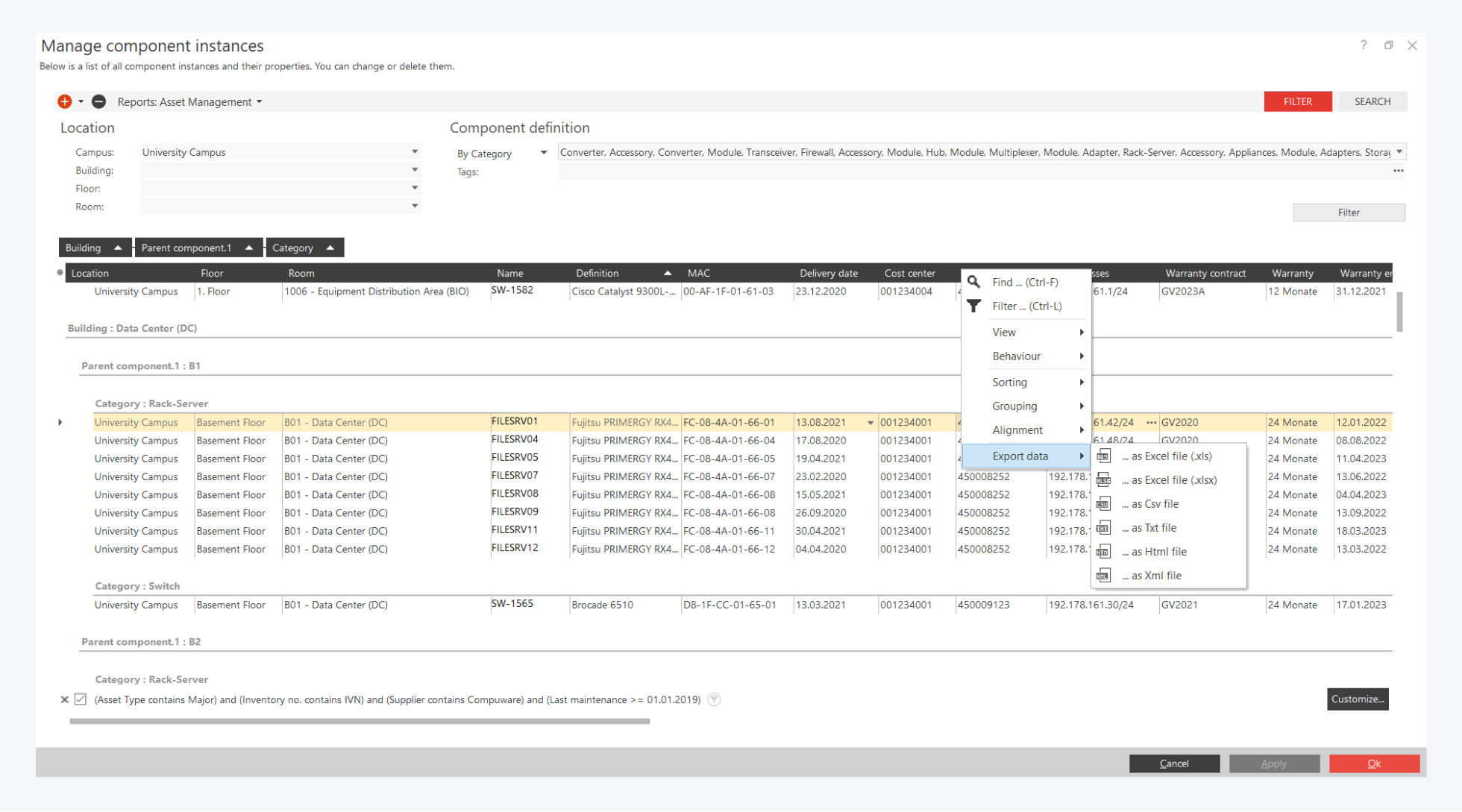The image size is (1462, 812).
Task: Click the funnel Filter icon in menu
Action: 973,306
